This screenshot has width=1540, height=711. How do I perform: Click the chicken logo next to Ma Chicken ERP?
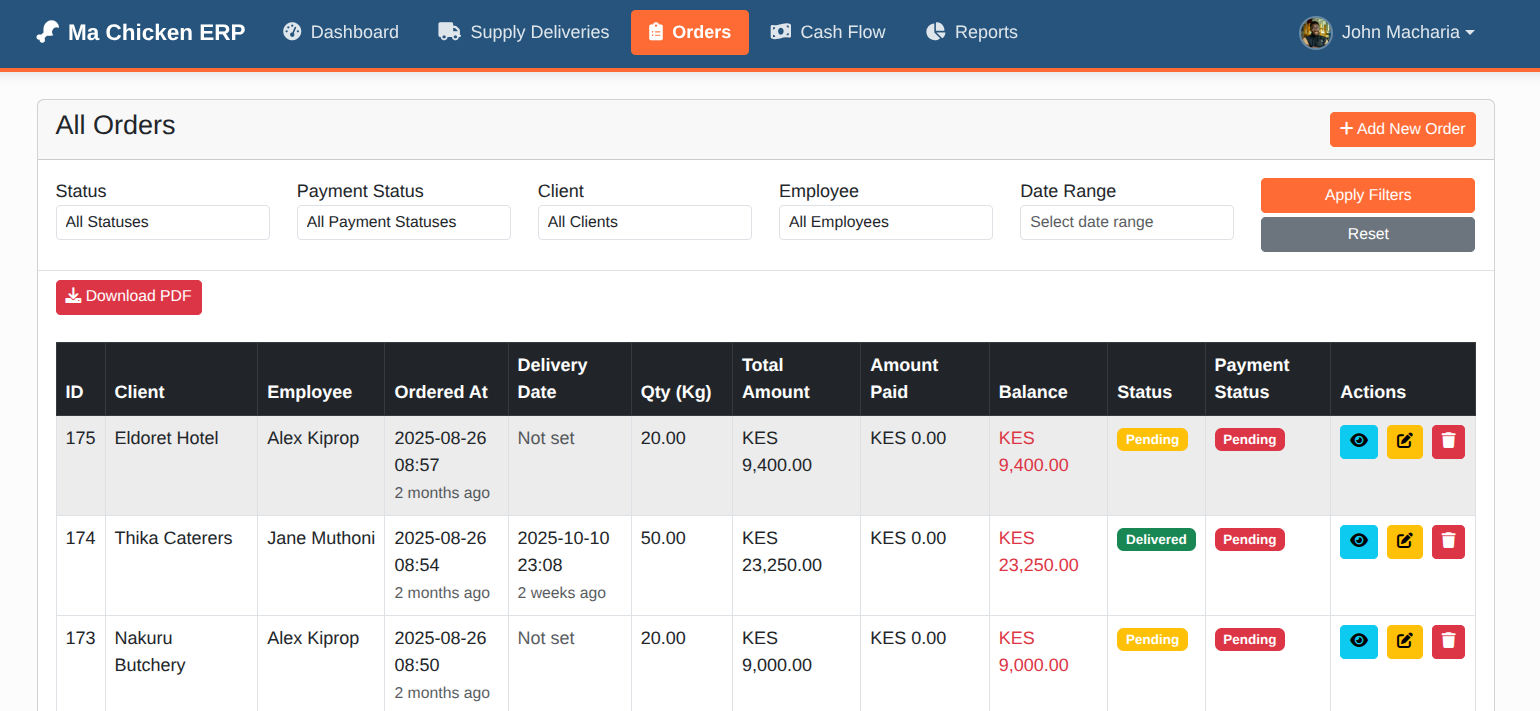[47, 31]
